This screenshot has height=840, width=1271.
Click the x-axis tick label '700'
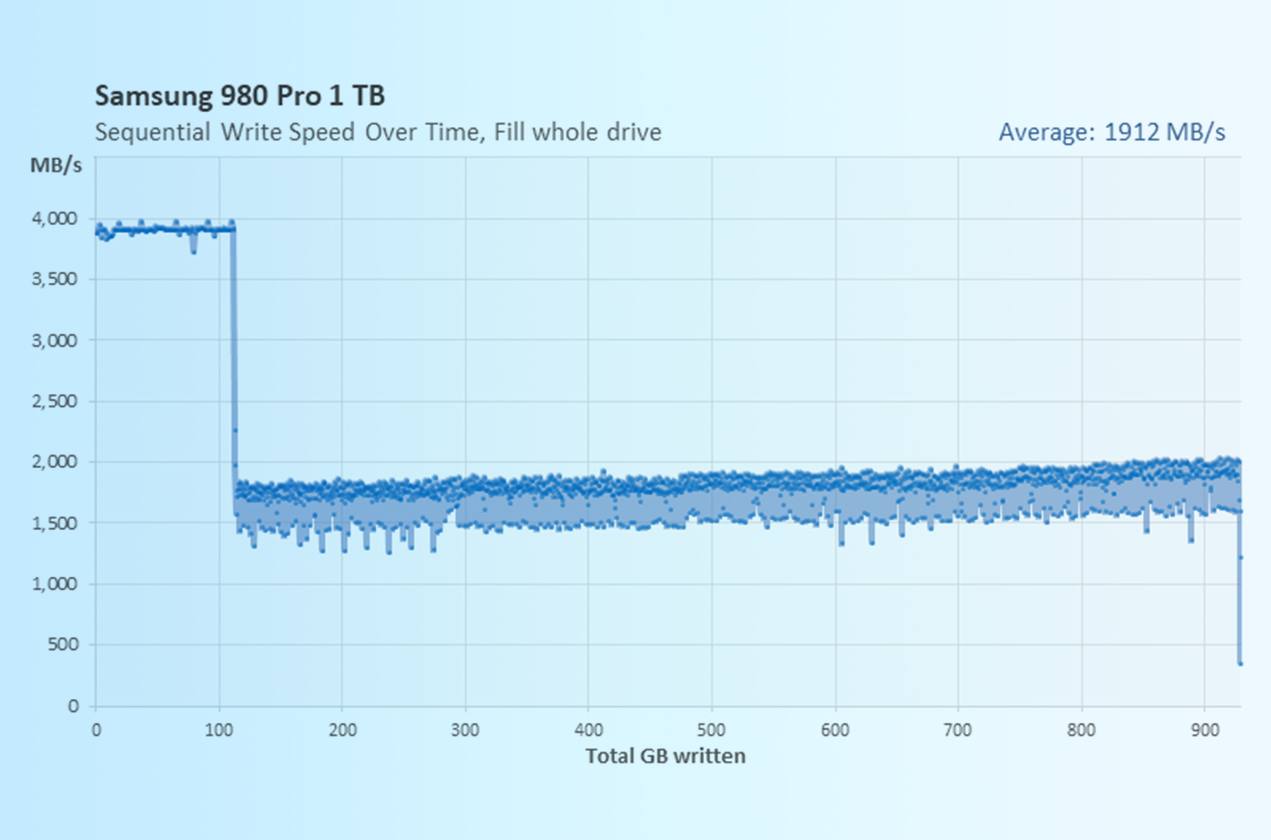coord(958,730)
